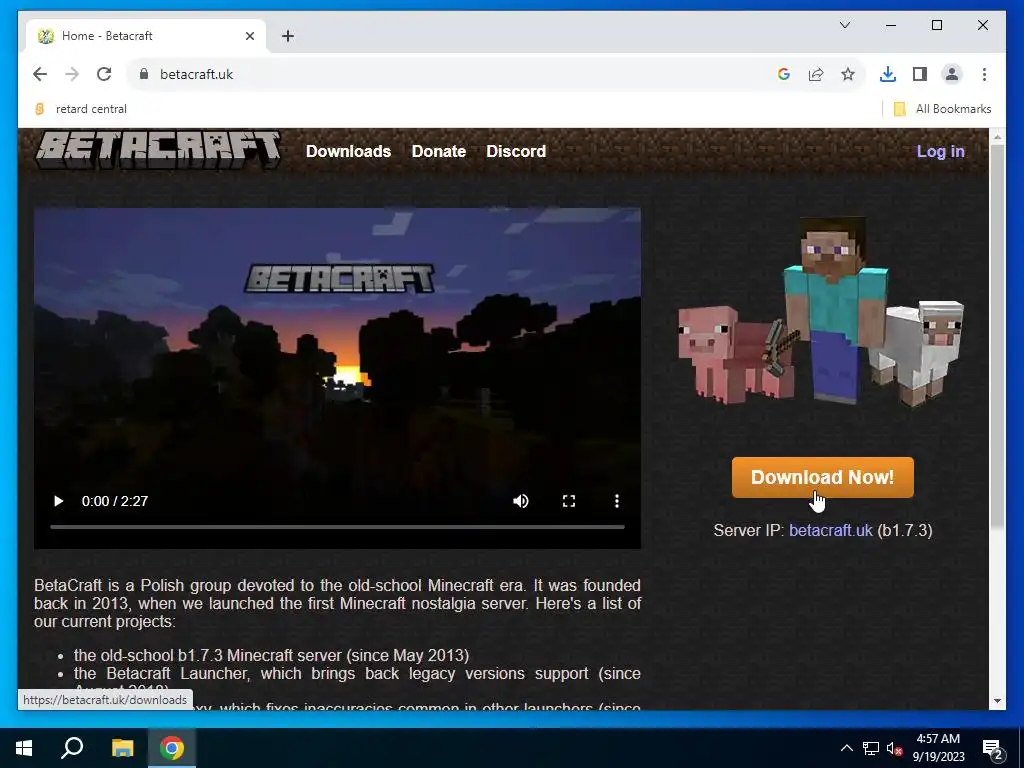Click the muted speaker tray icon
The image size is (1024, 768).
pyautogui.click(x=895, y=748)
